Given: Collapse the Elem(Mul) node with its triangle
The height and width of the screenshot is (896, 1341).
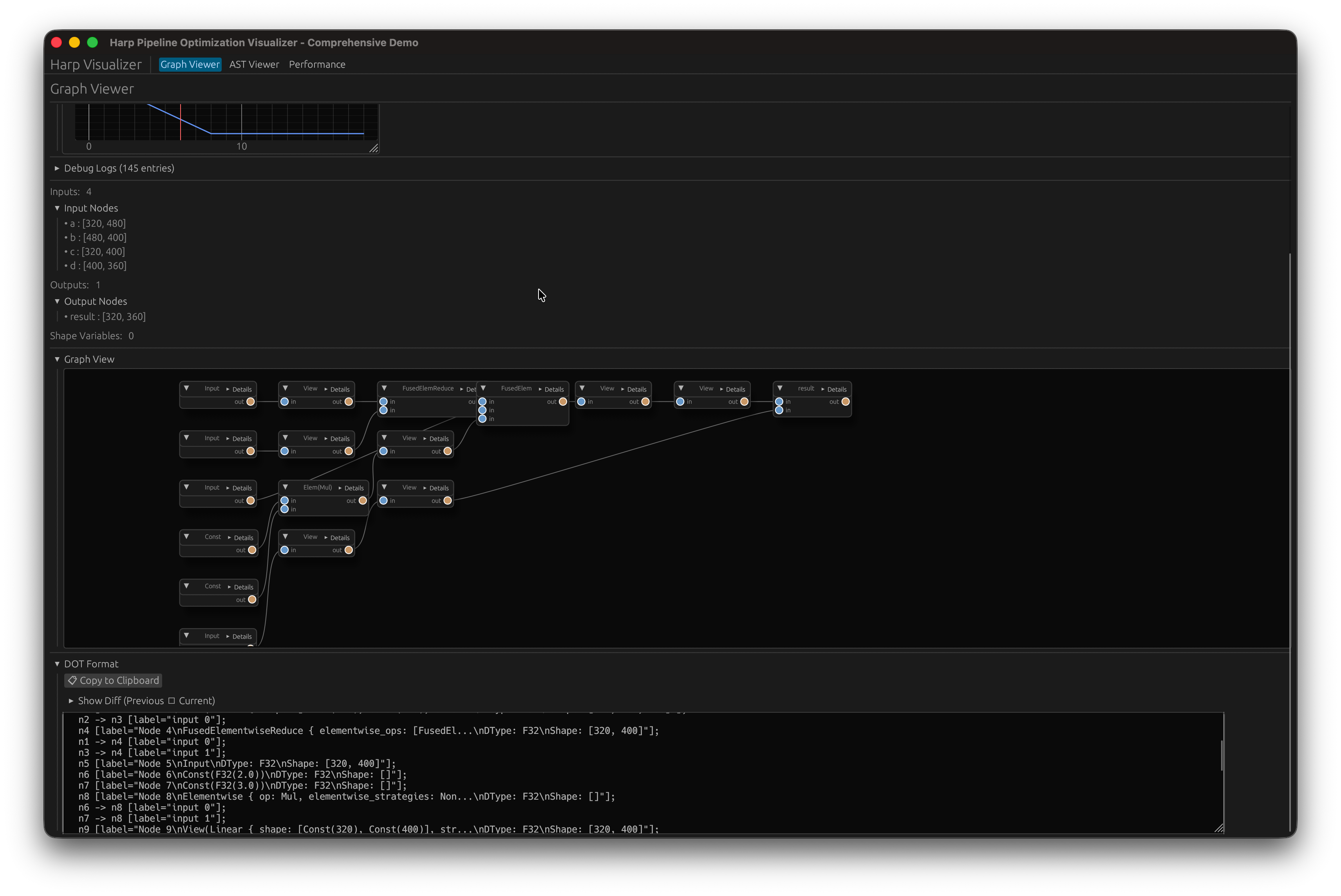Looking at the screenshot, I should (285, 488).
